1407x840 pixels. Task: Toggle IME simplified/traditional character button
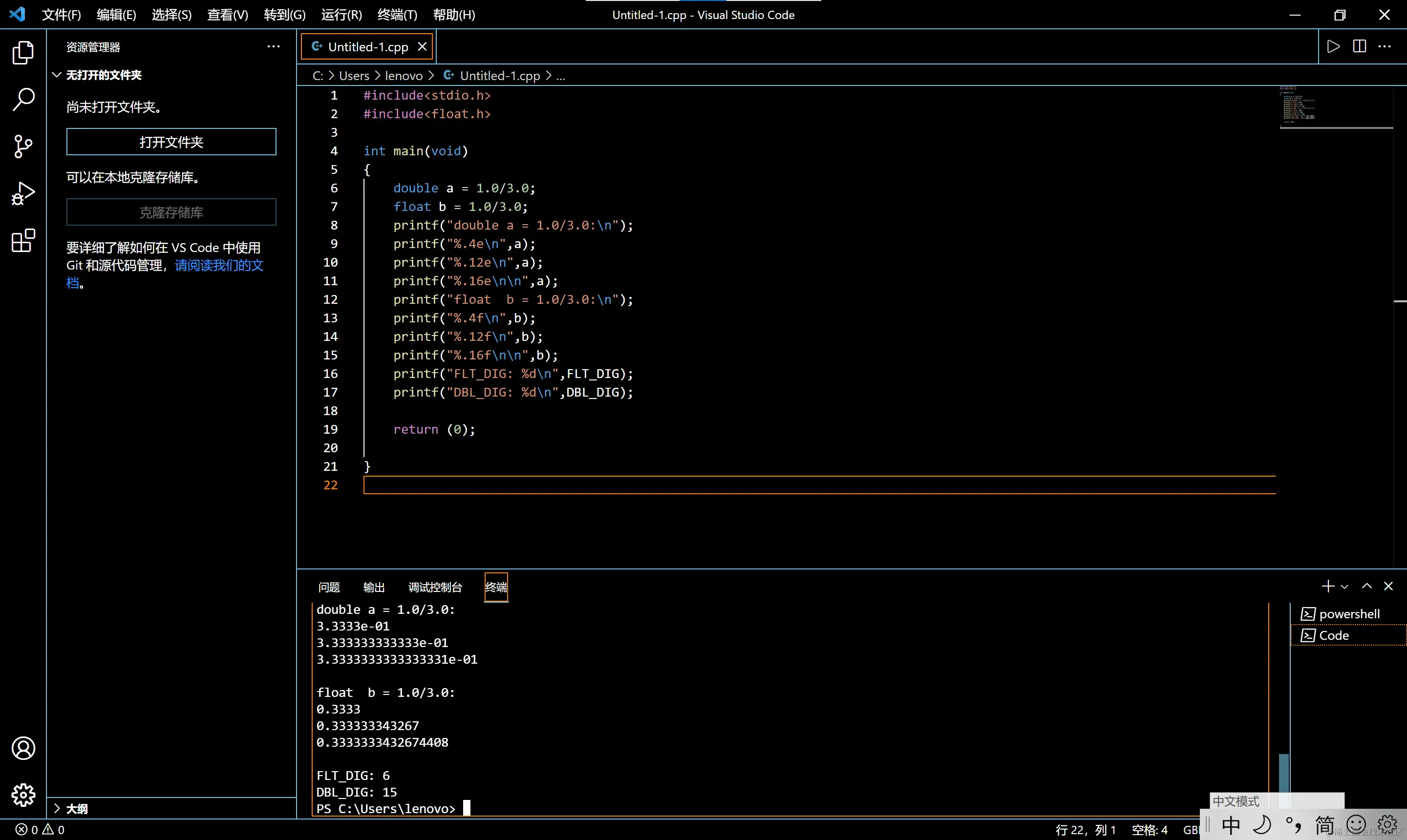pos(1324,825)
